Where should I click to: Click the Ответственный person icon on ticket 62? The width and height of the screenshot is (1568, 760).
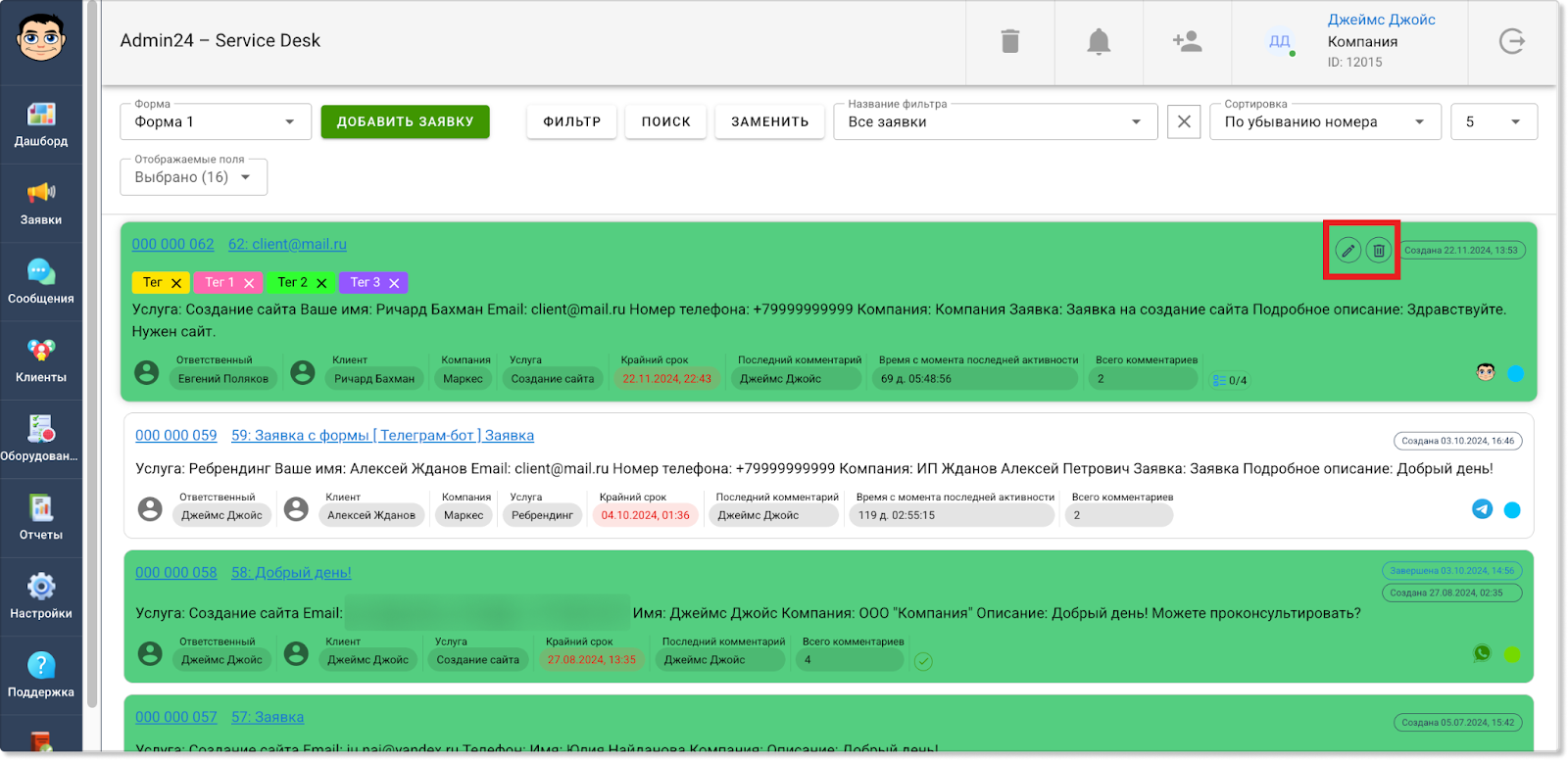click(147, 372)
